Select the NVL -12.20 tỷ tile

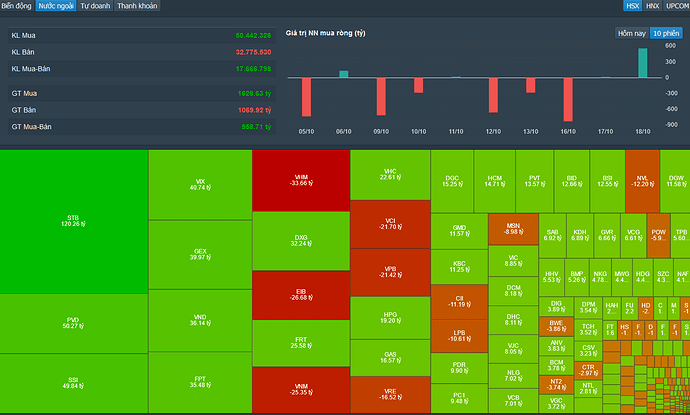tap(642, 181)
